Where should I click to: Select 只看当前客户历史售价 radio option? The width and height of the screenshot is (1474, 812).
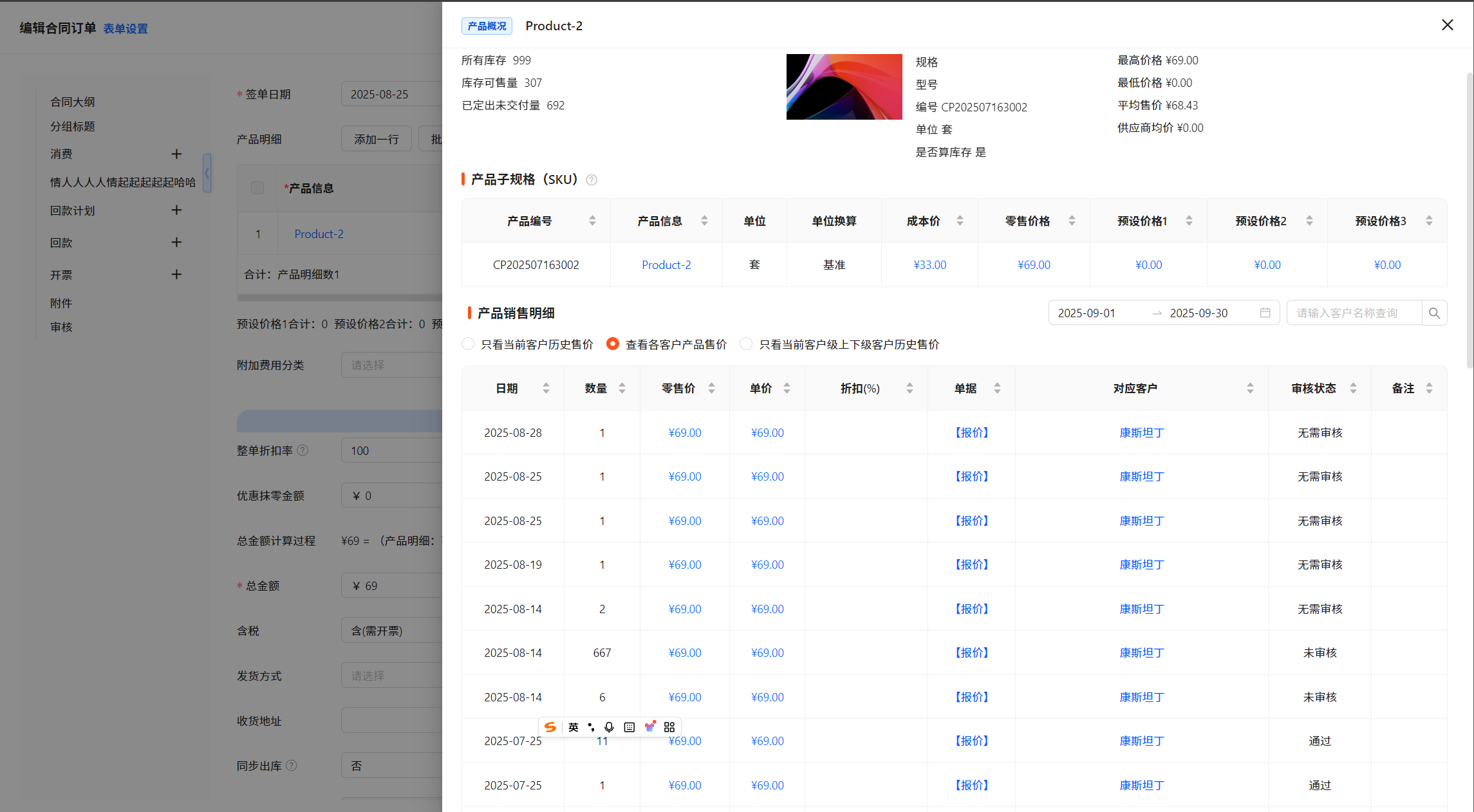(469, 344)
